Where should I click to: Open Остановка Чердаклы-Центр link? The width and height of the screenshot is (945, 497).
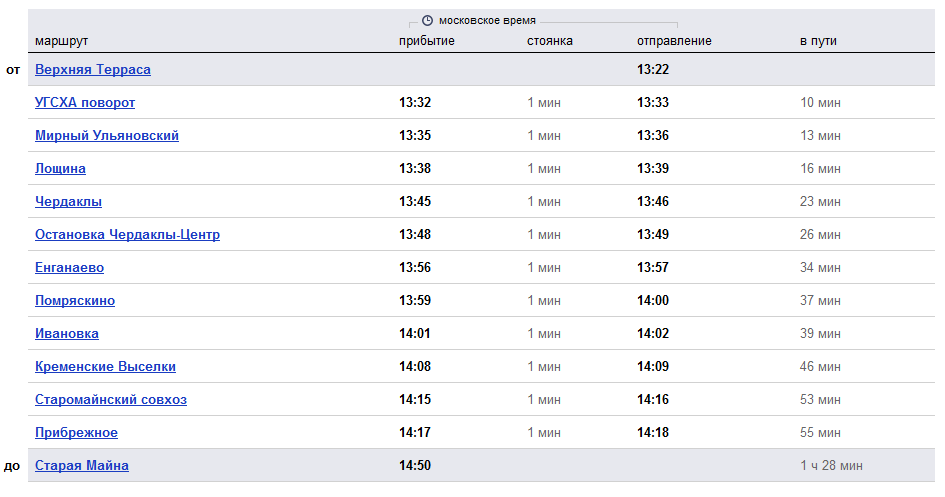pyautogui.click(x=127, y=234)
